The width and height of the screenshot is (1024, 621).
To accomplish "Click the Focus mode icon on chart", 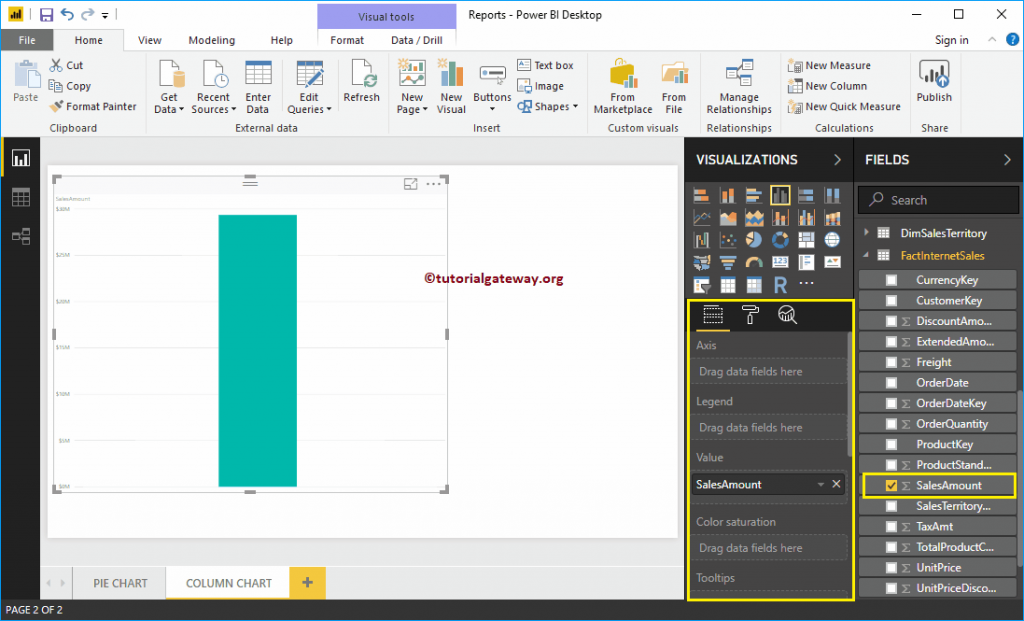I will (410, 184).
